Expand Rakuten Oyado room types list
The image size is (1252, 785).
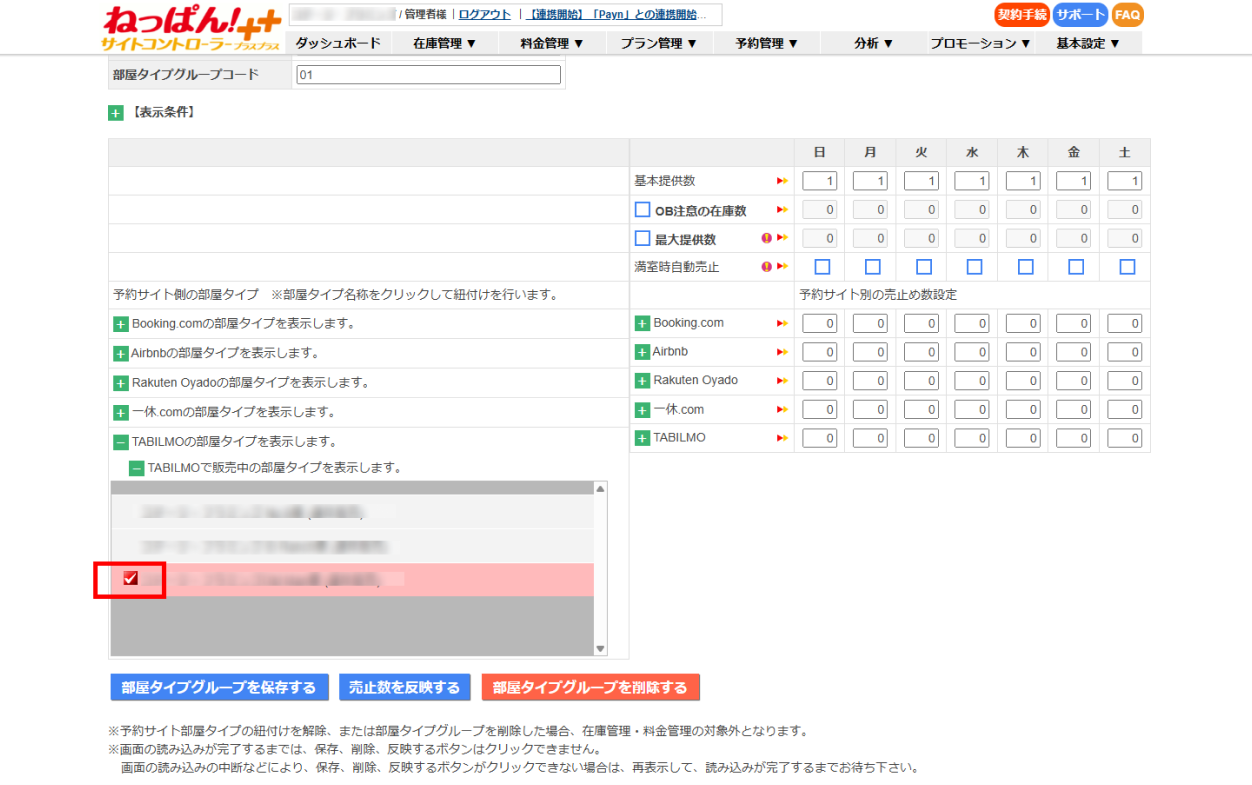pyautogui.click(x=120, y=383)
